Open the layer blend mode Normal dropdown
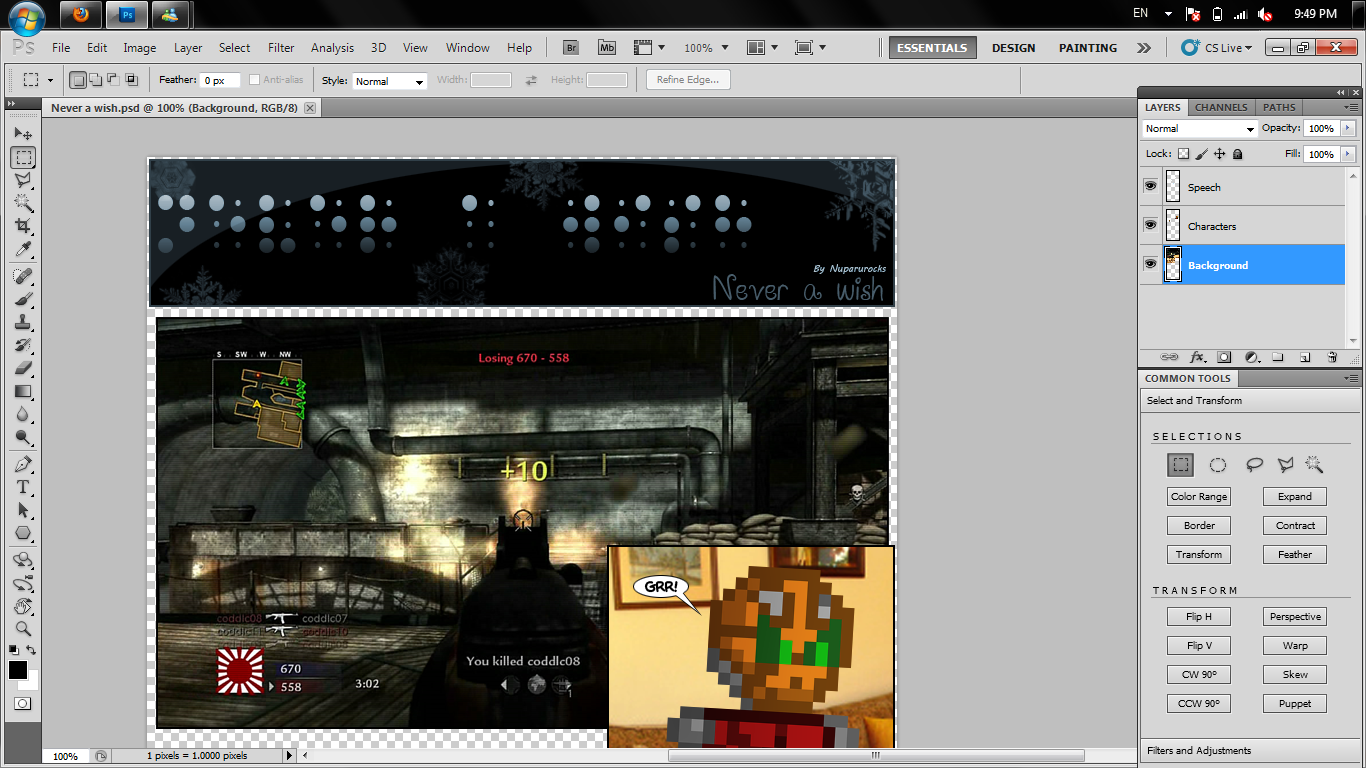 click(x=1200, y=129)
